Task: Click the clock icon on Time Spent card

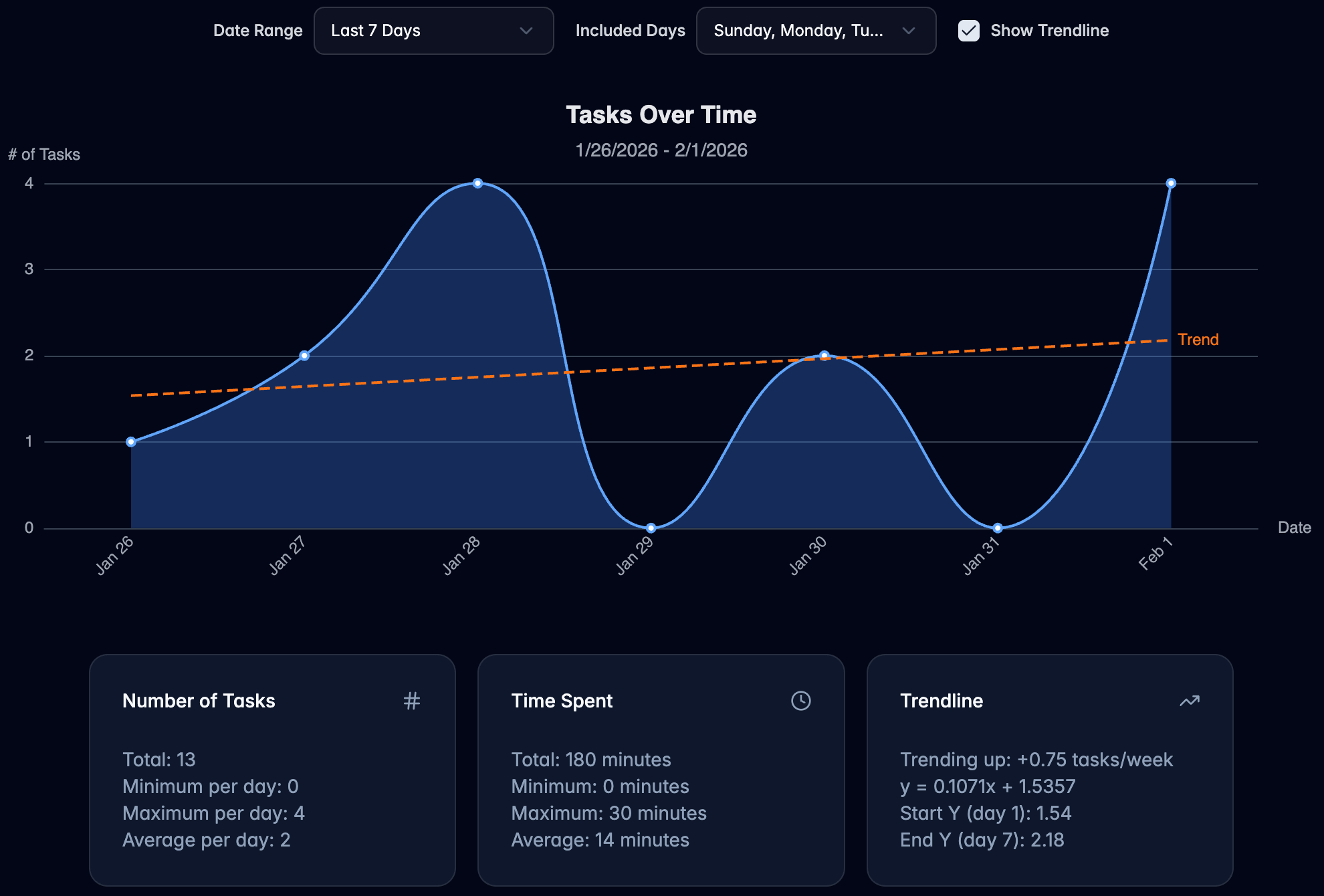Action: tap(801, 701)
